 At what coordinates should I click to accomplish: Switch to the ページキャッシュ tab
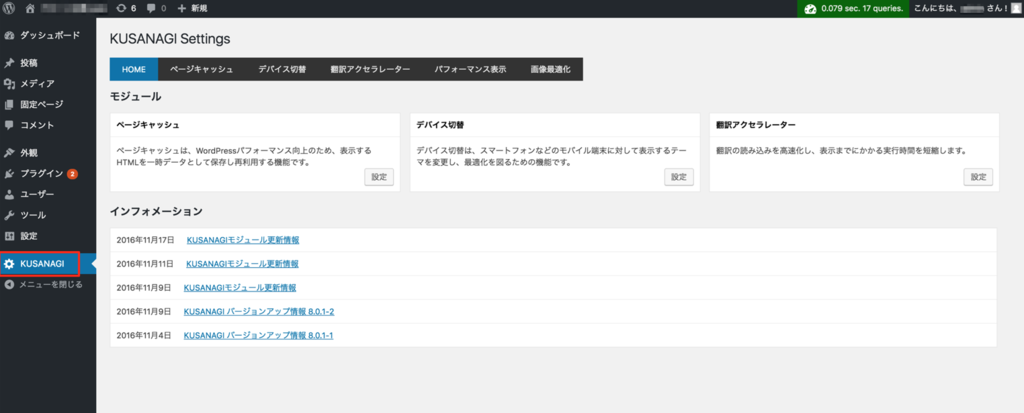pos(201,70)
